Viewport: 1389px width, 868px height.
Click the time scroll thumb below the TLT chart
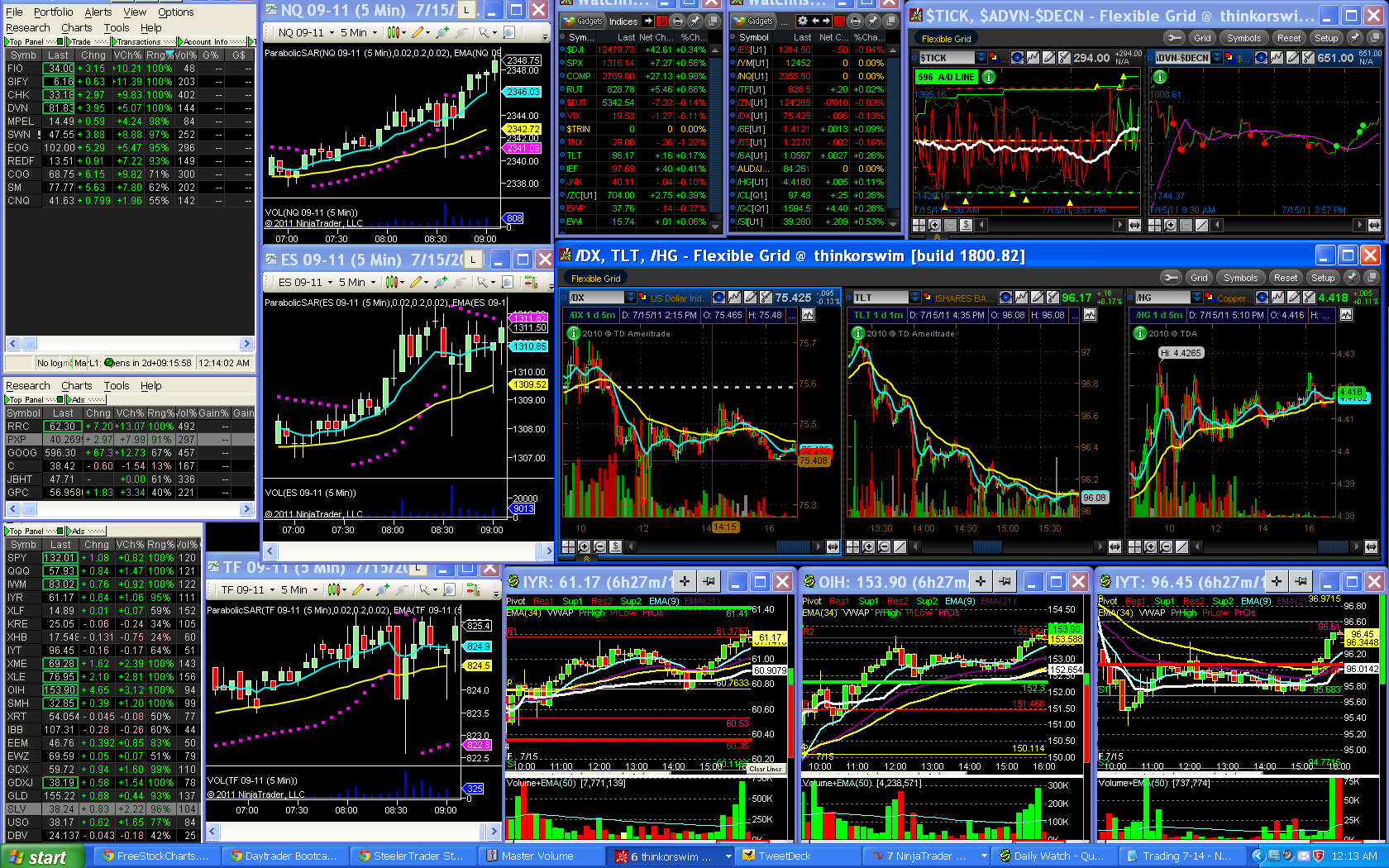(987, 546)
